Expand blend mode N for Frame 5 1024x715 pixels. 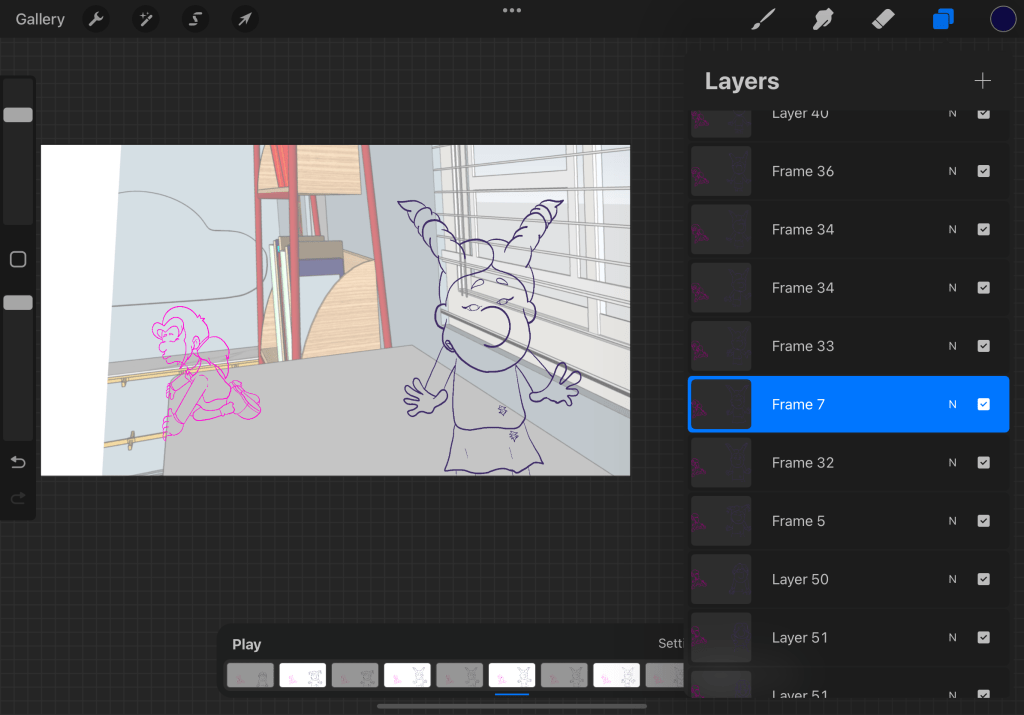[x=952, y=521]
